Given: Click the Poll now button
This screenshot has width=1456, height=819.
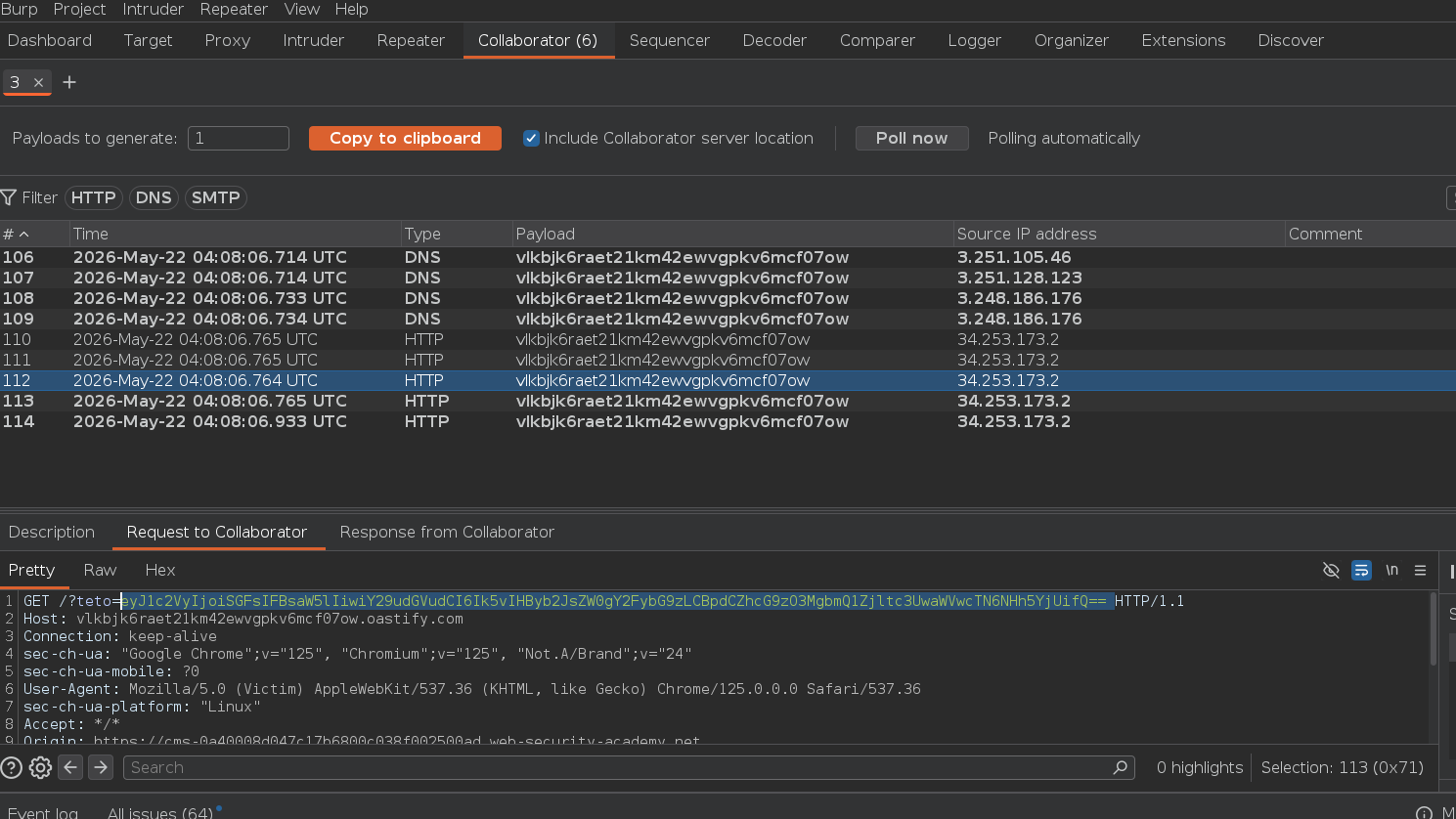Looking at the screenshot, I should pyautogui.click(x=911, y=139).
